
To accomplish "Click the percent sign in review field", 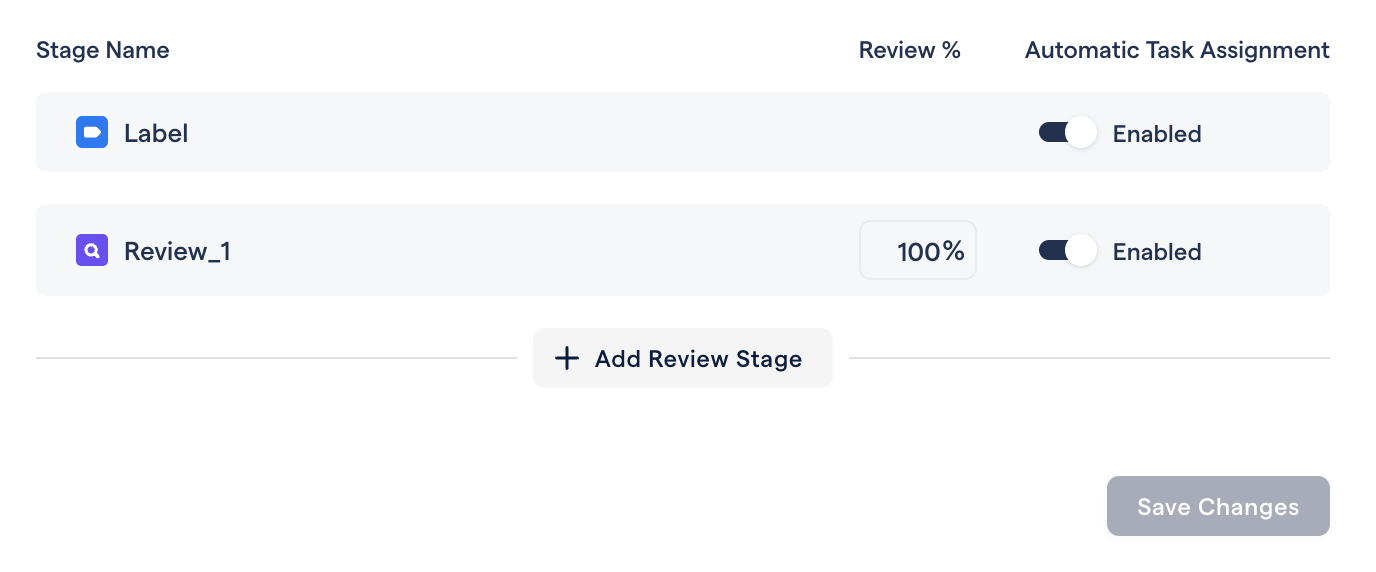I will tap(954, 251).
